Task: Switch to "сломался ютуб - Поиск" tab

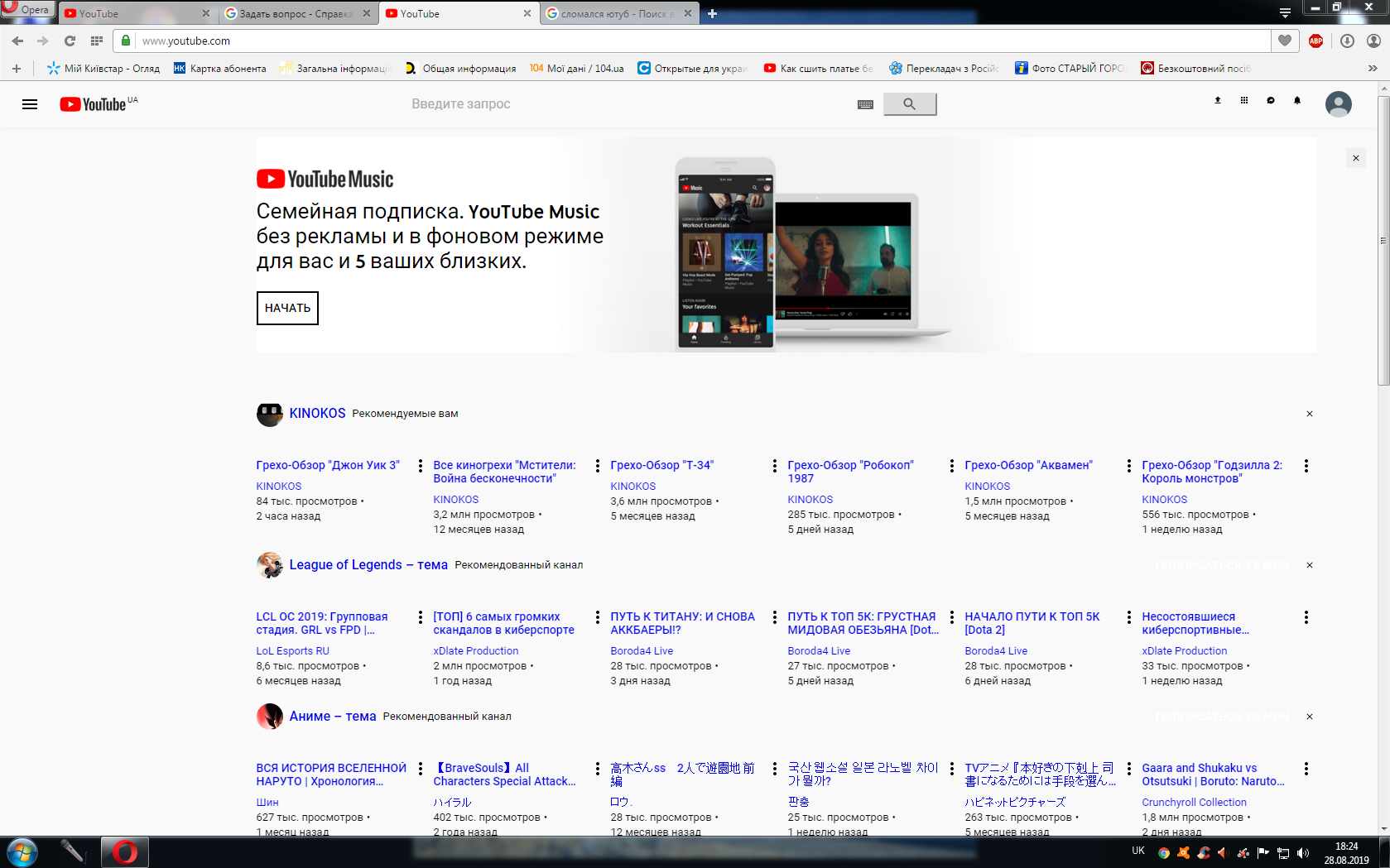Action: click(618, 13)
